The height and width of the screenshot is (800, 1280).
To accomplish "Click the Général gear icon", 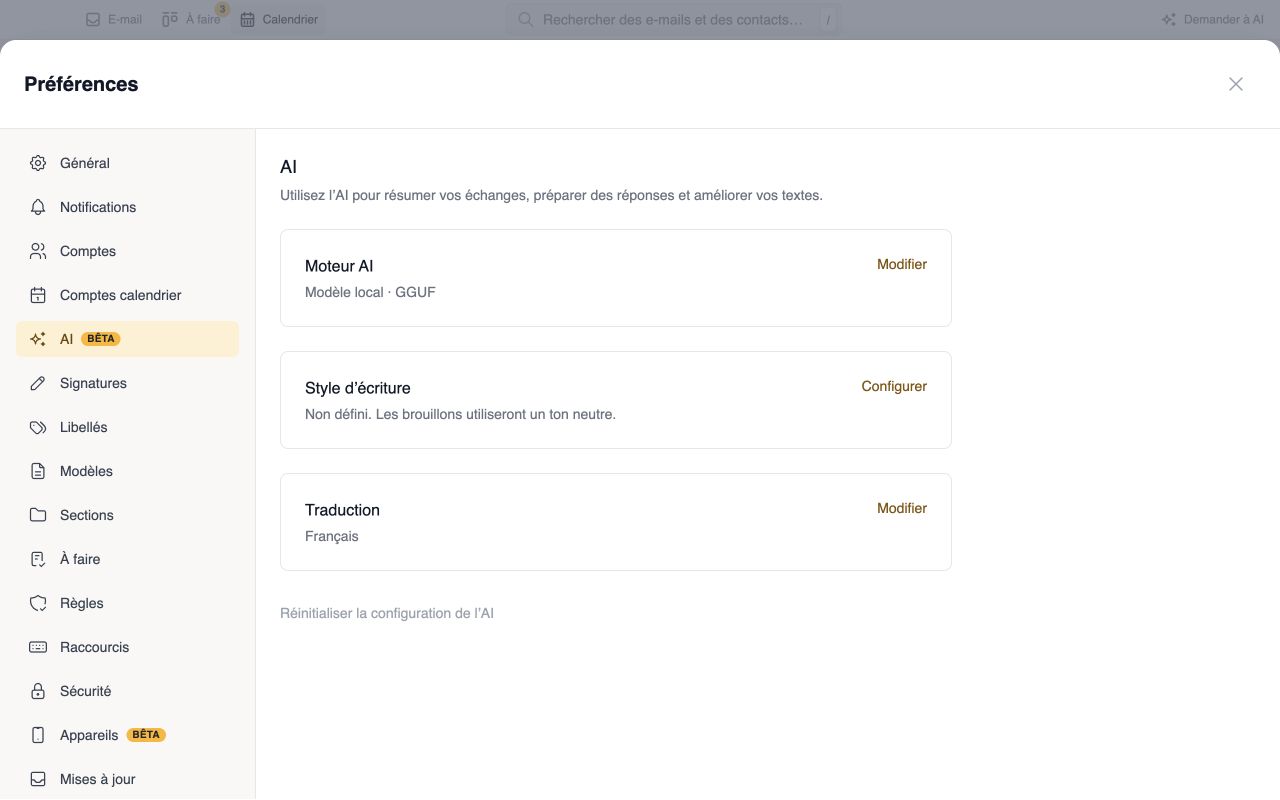I will click(38, 163).
